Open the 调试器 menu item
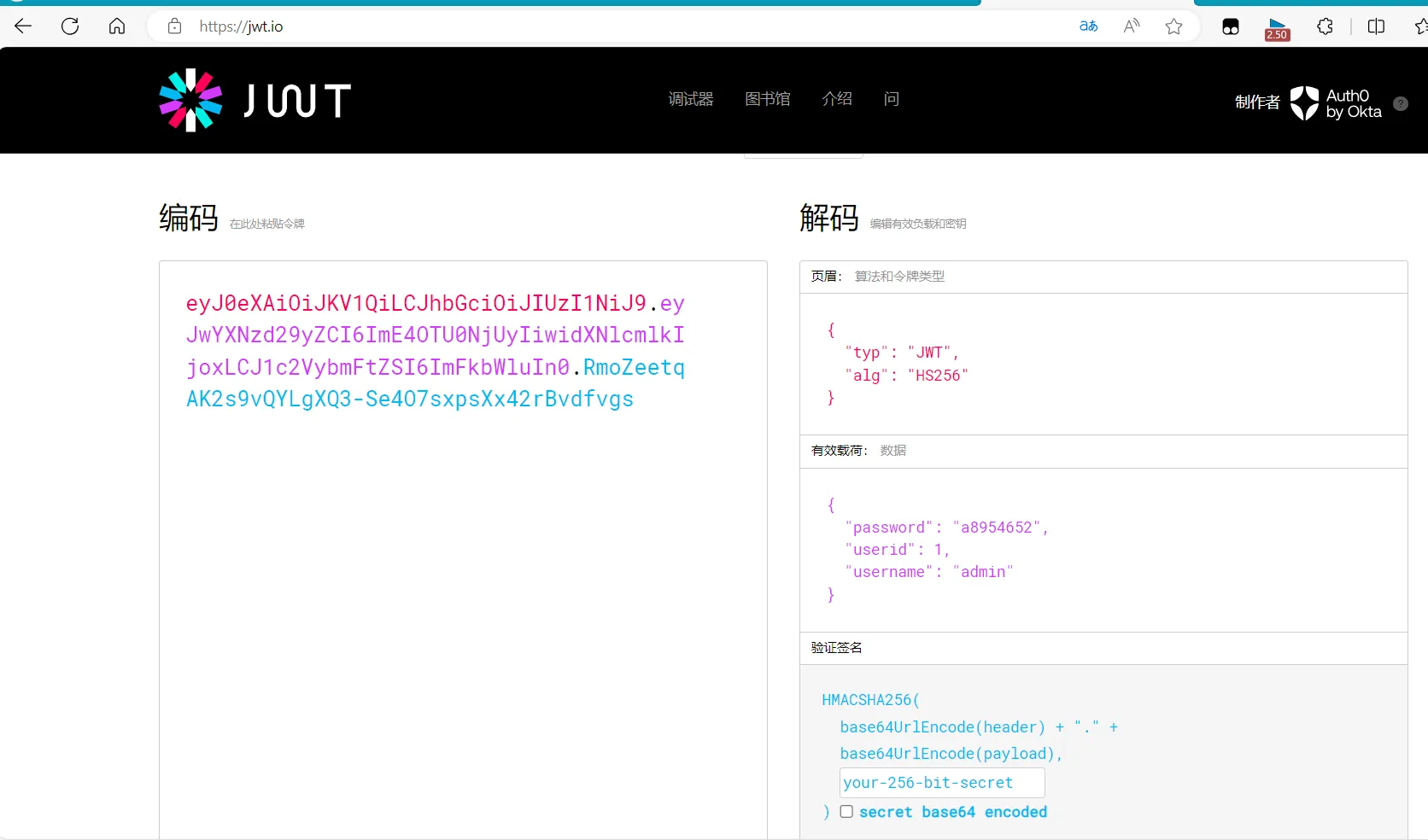 tap(690, 99)
